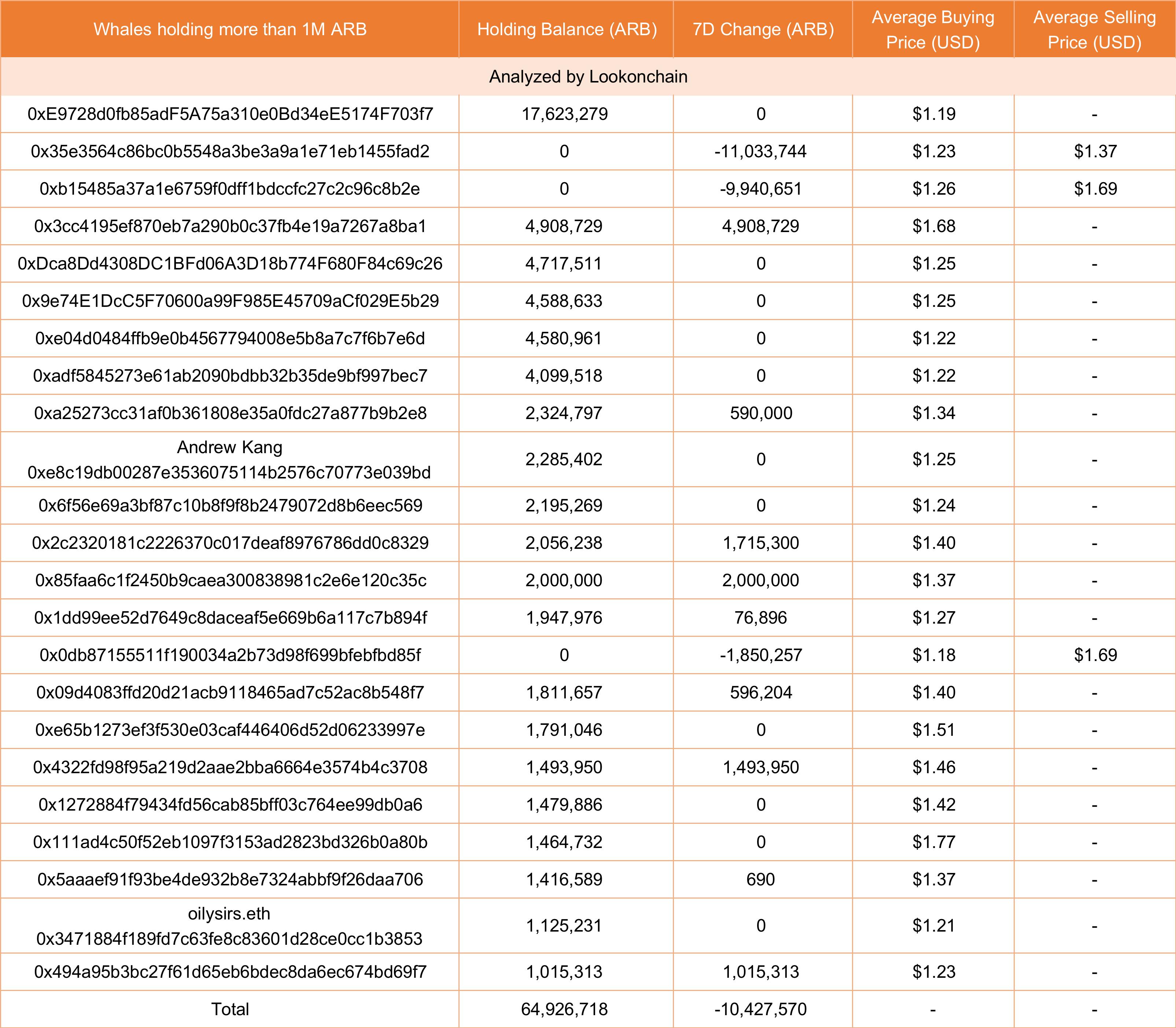This screenshot has height=1028, width=1176.
Task: Click the 7D Change (ARB) column header
Action: coord(763,29)
